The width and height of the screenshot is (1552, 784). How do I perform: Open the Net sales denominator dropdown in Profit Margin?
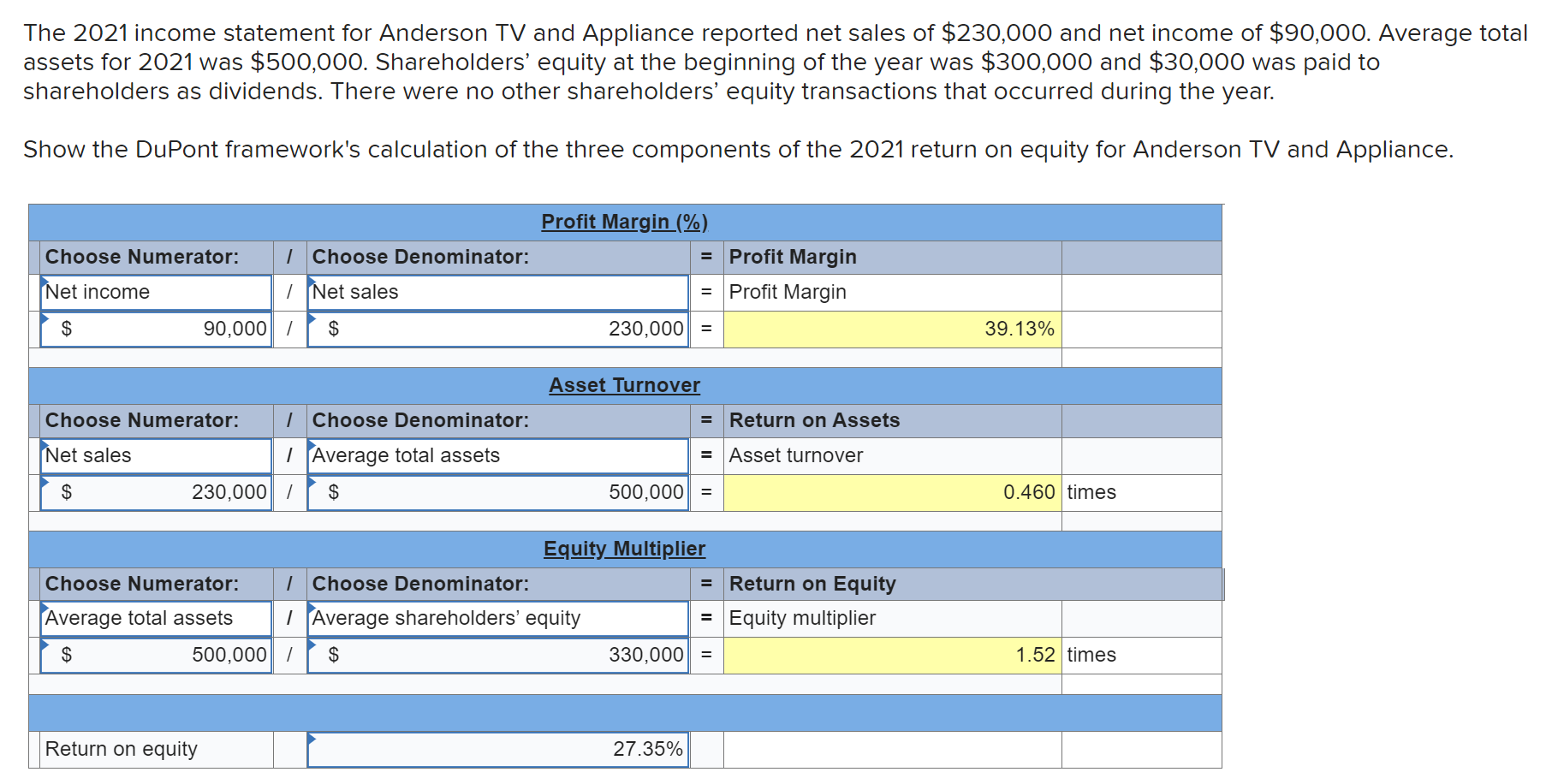click(x=497, y=292)
